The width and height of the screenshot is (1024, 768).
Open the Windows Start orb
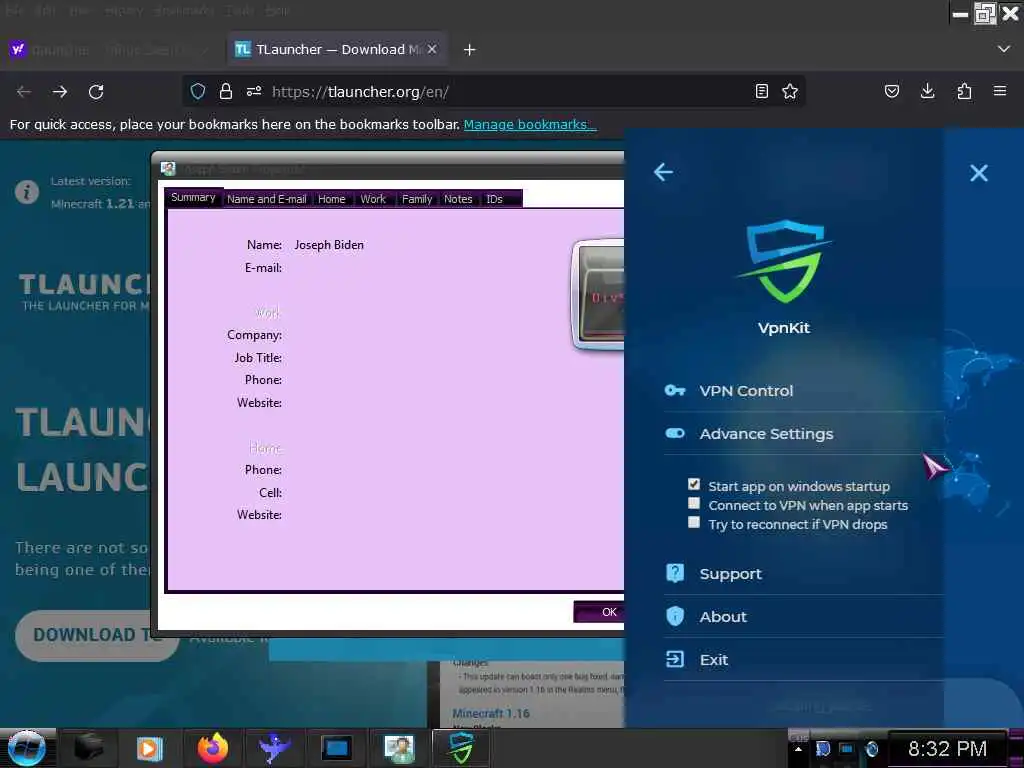[x=27, y=748]
